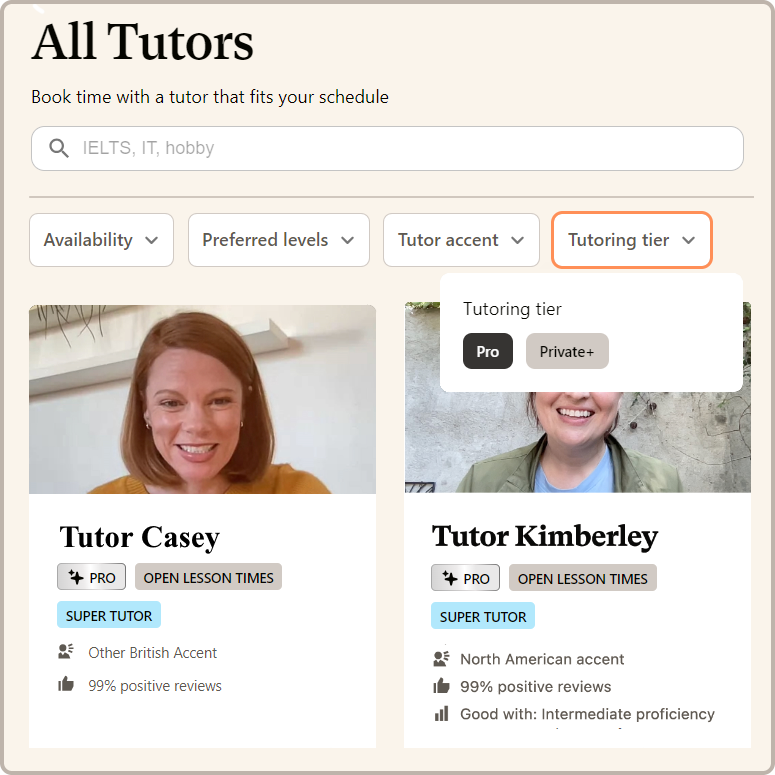This screenshot has height=775, width=775.
Task: Toggle the Private+ tutoring tier filter
Action: (x=567, y=351)
